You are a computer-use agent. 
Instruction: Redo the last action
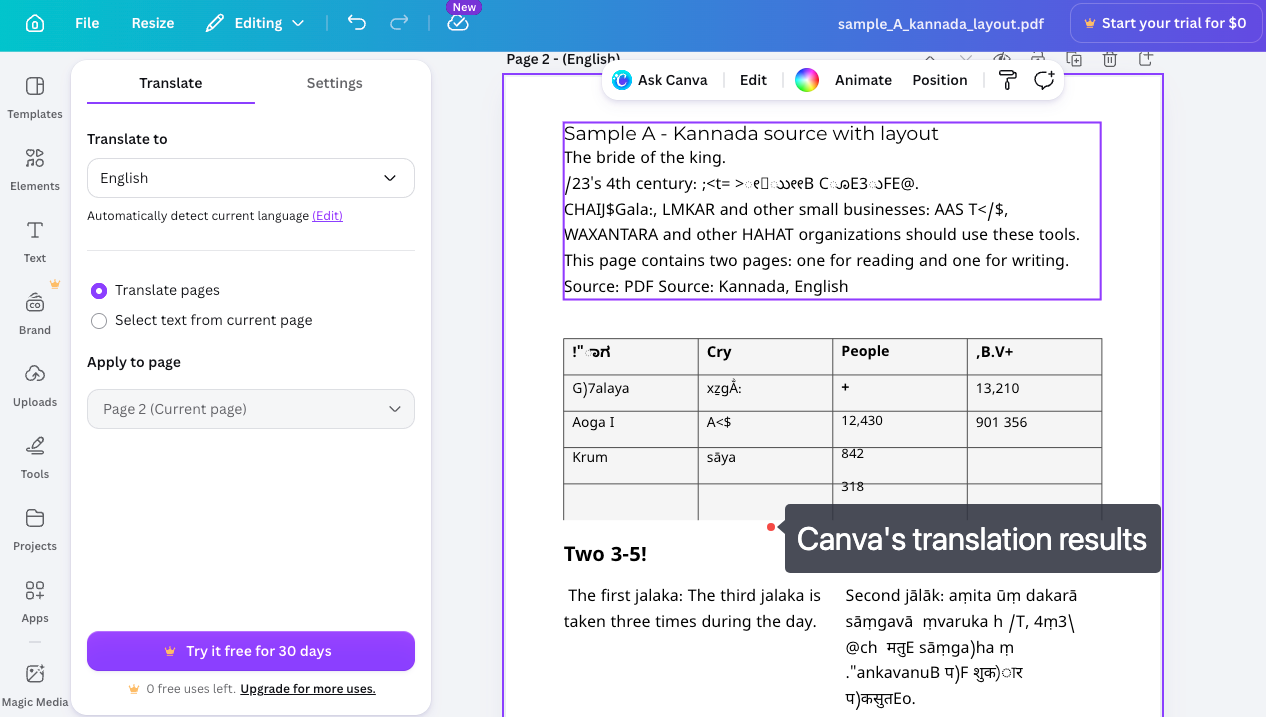(x=399, y=23)
